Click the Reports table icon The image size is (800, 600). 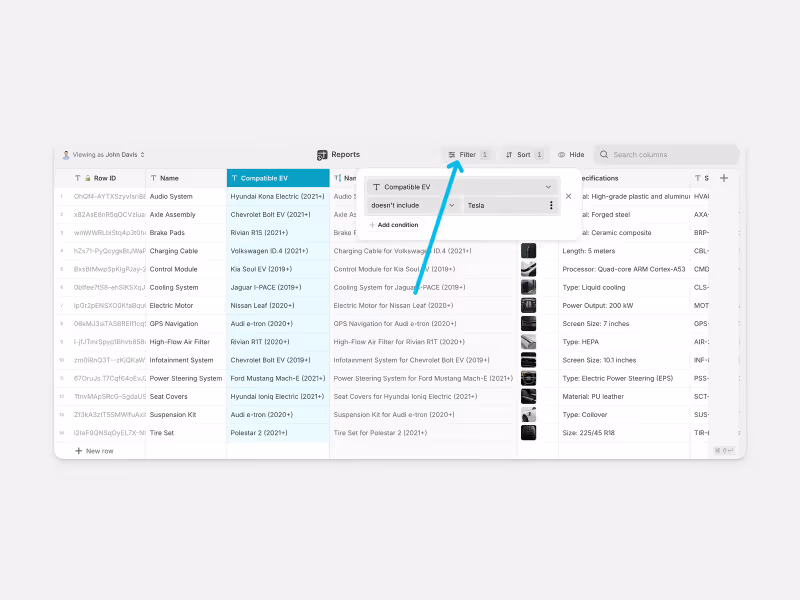(x=322, y=155)
